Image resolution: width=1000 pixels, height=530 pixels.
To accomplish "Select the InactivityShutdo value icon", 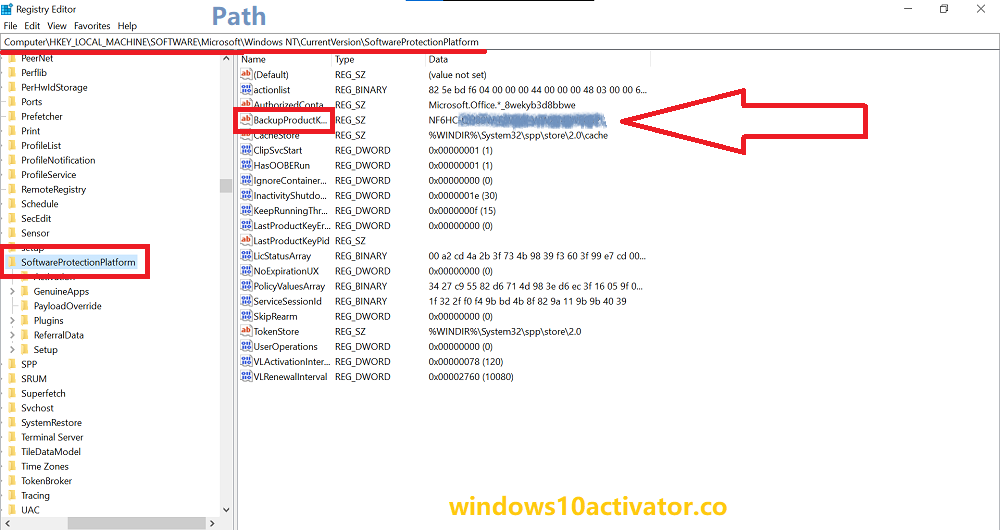I will 246,196.
